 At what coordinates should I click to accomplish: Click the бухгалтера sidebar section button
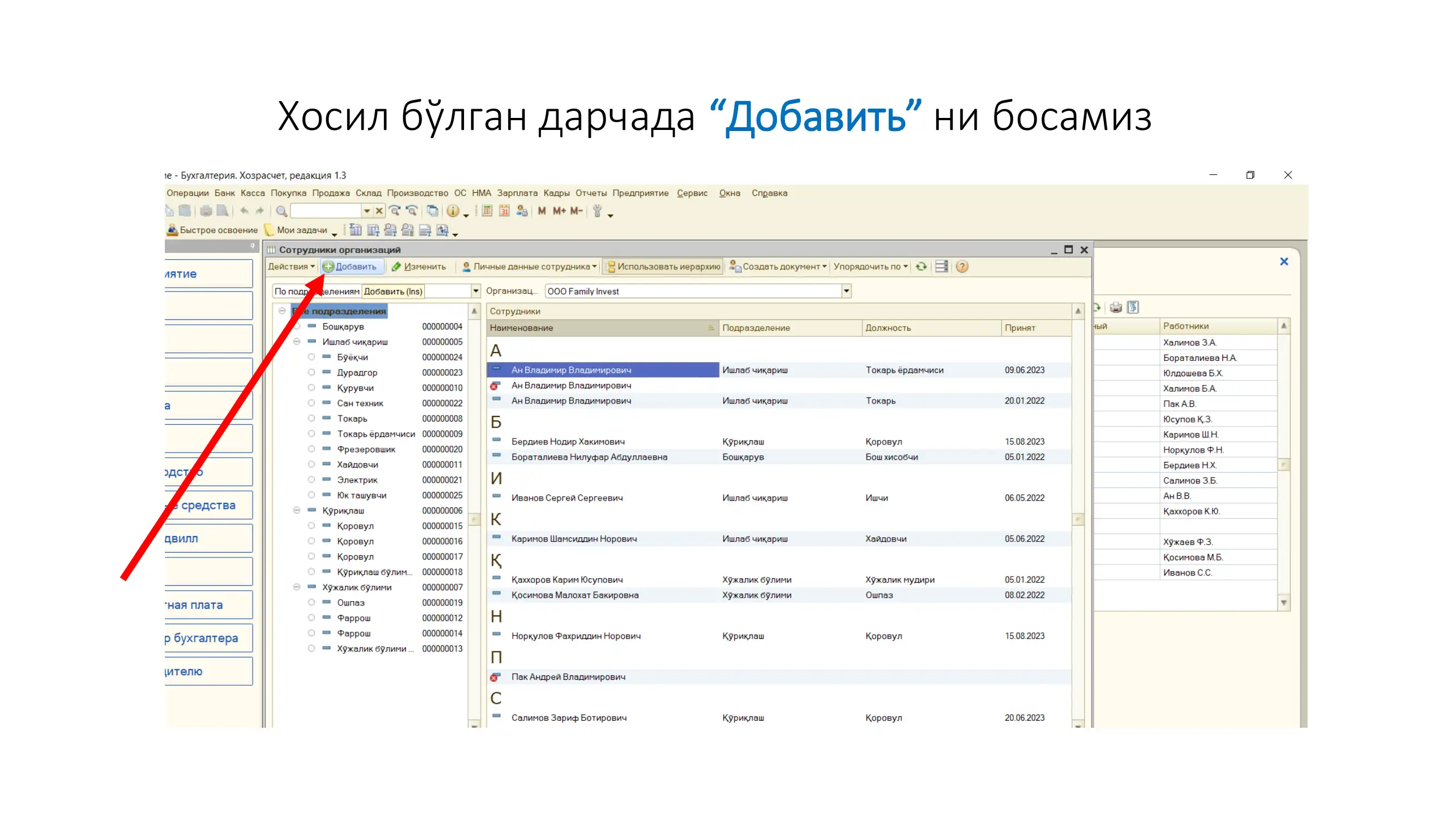click(209, 638)
